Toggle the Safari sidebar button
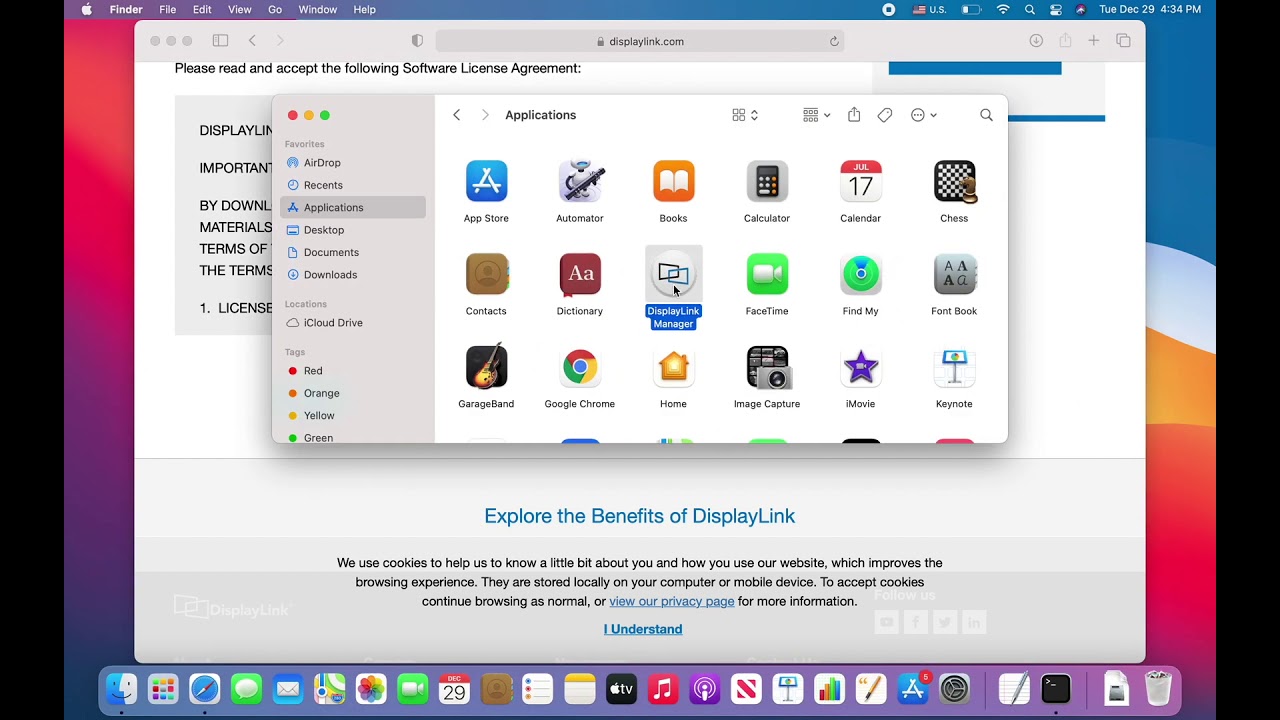The width and height of the screenshot is (1280, 720). coord(220,41)
